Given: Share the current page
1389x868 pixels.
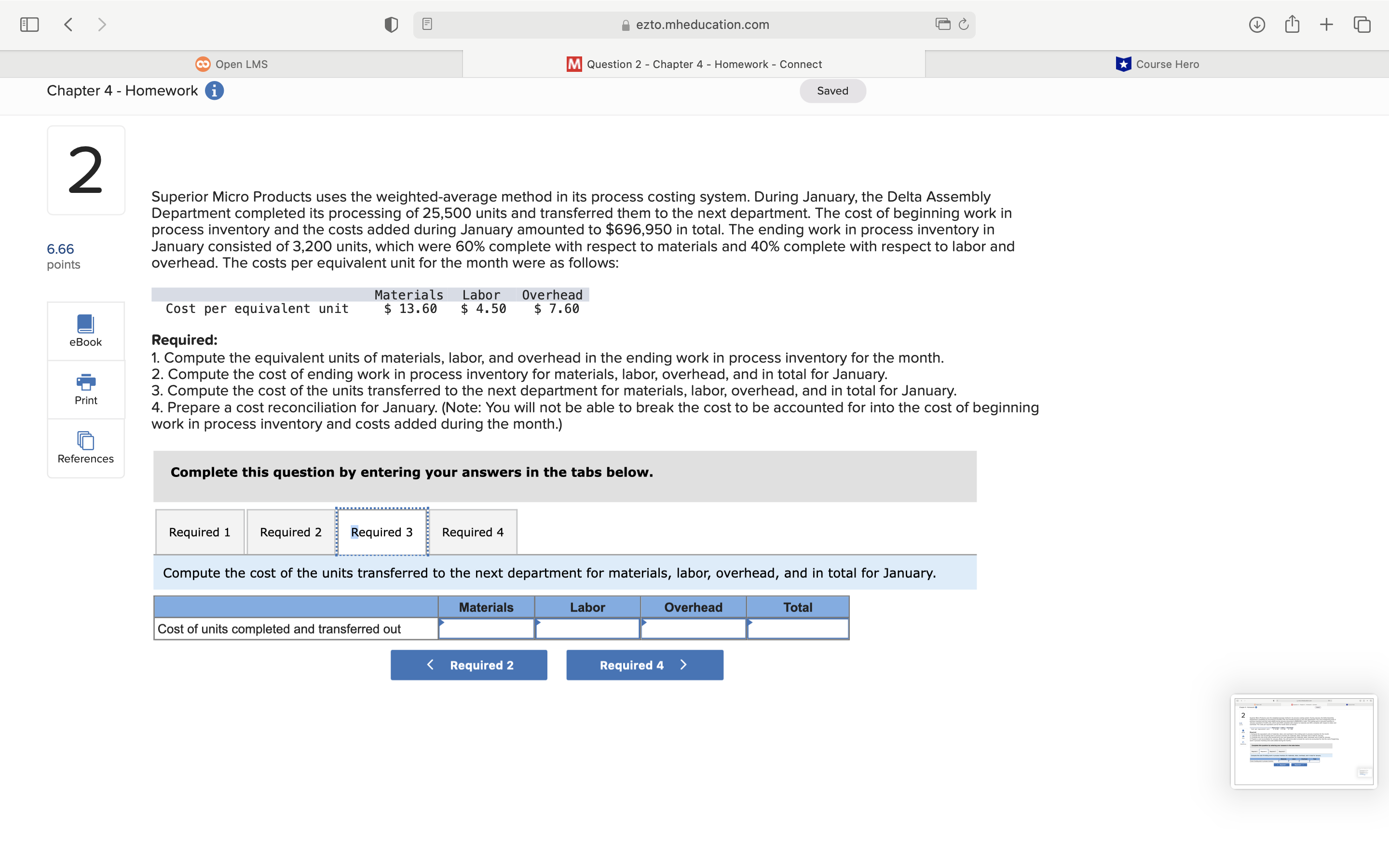Looking at the screenshot, I should click(1292, 24).
